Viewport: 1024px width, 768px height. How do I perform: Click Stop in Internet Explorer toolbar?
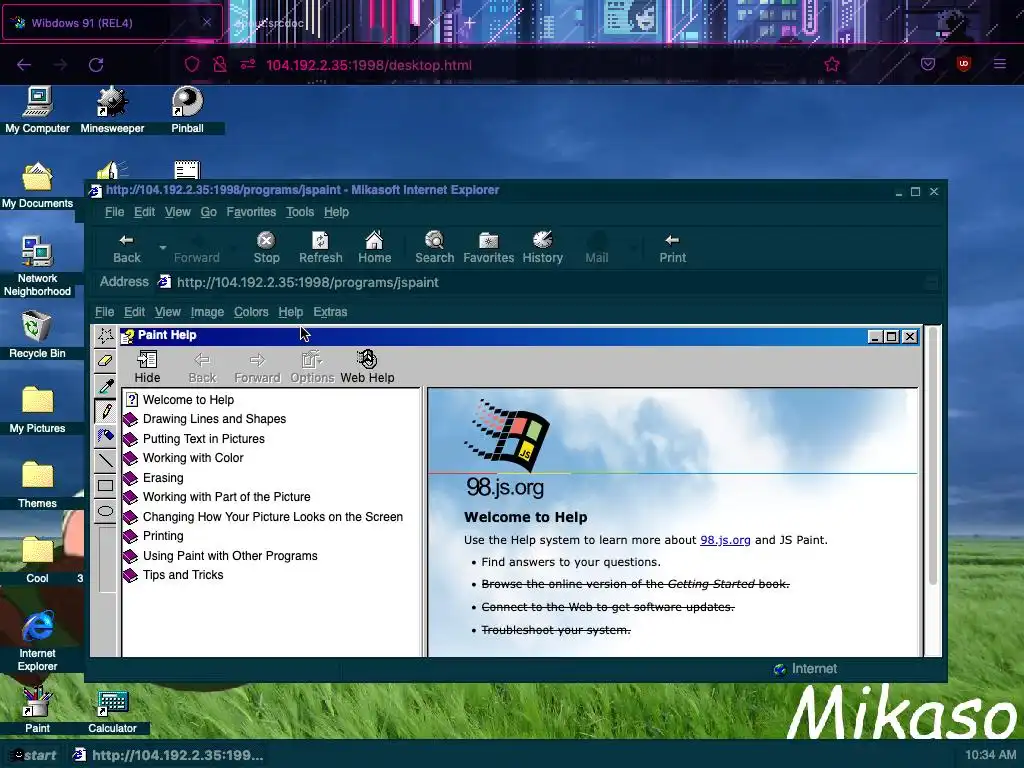coord(266,248)
